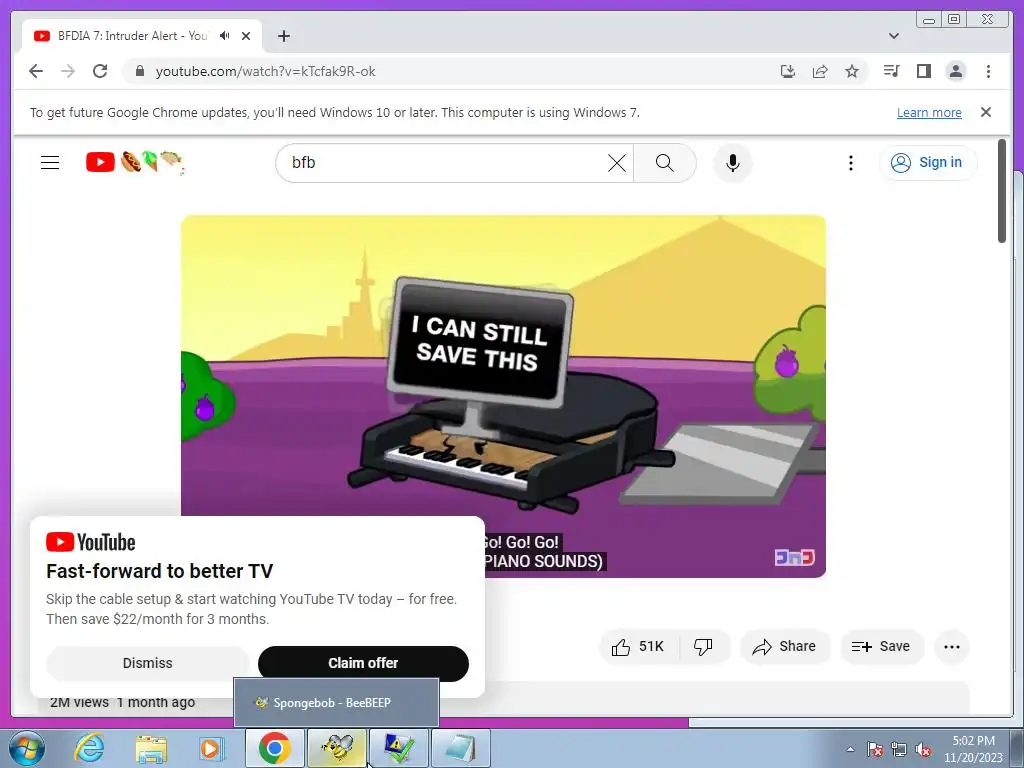The image size is (1024, 768).
Task: Click the Sign in button
Action: [x=928, y=163]
